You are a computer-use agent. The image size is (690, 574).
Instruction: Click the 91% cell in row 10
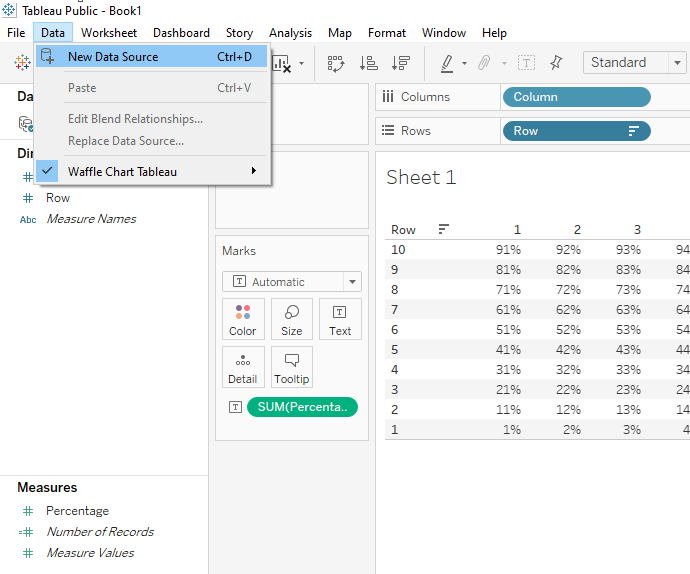coord(508,250)
